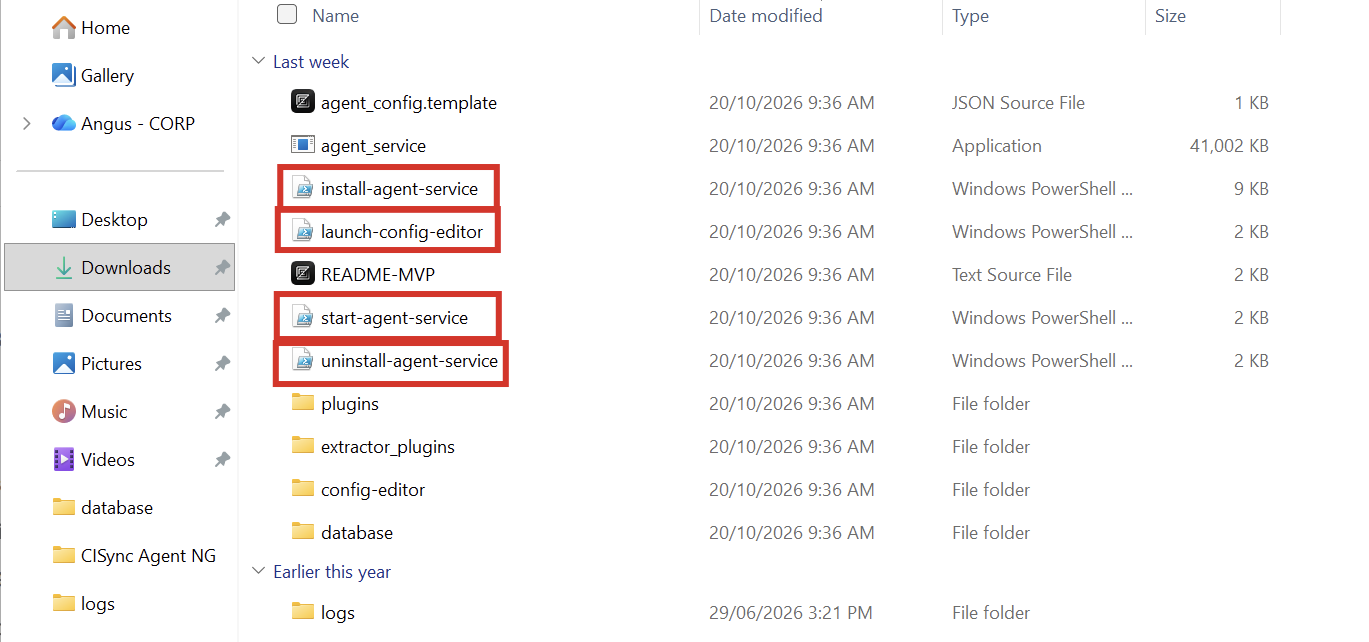Select the start-agent-service script icon
Viewport: 1369px width, 642px height.
[303, 317]
